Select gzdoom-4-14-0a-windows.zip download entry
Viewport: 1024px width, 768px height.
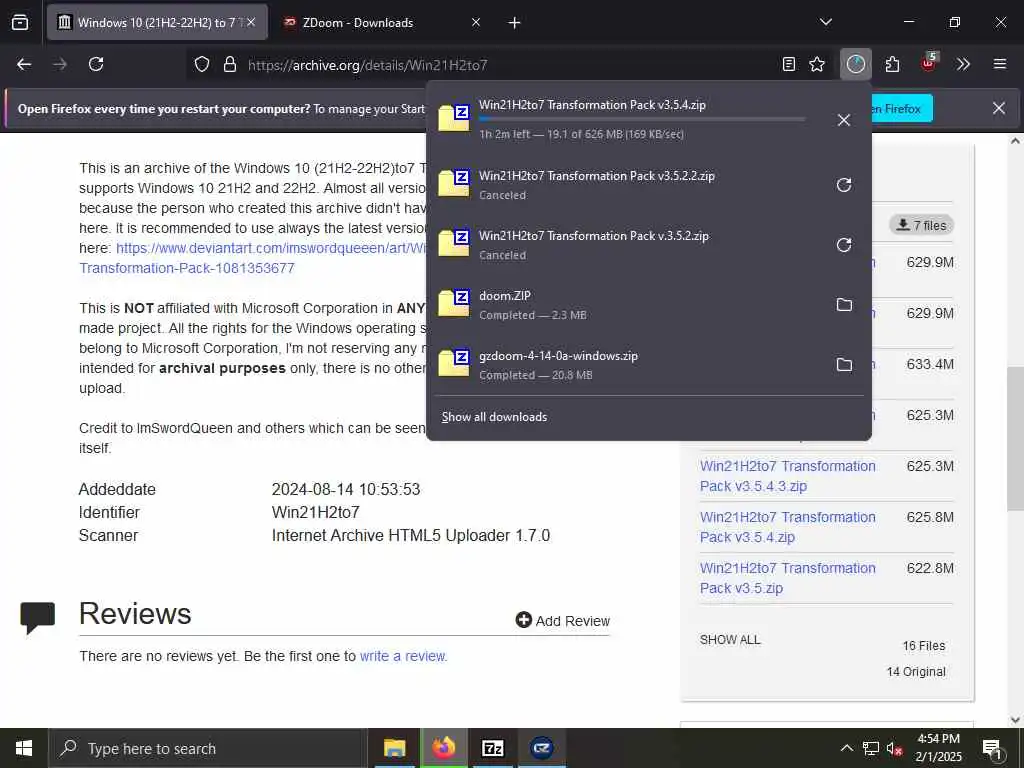[x=627, y=365]
